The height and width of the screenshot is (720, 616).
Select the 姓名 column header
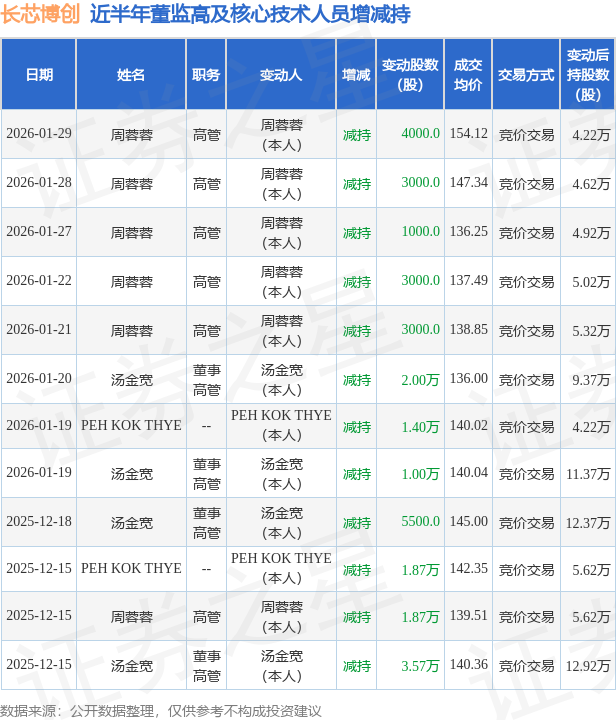click(131, 74)
